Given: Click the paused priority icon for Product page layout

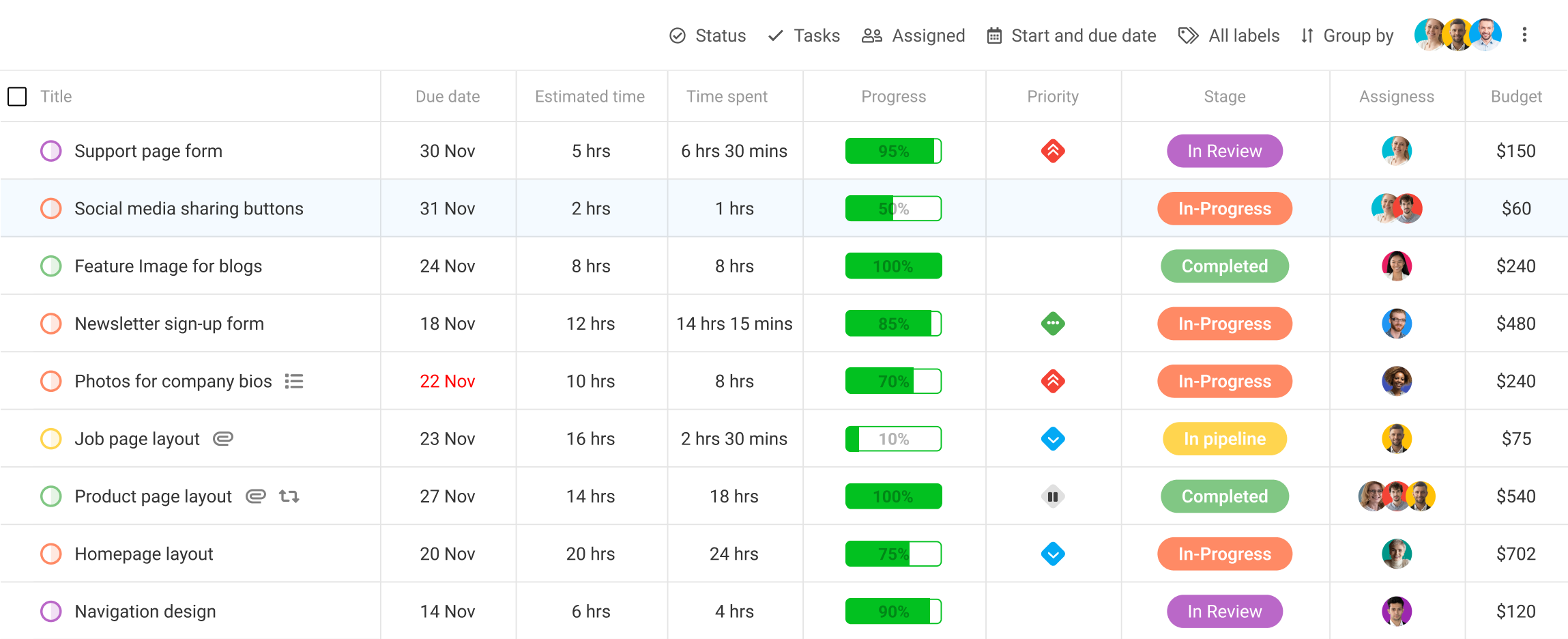Looking at the screenshot, I should [1053, 496].
